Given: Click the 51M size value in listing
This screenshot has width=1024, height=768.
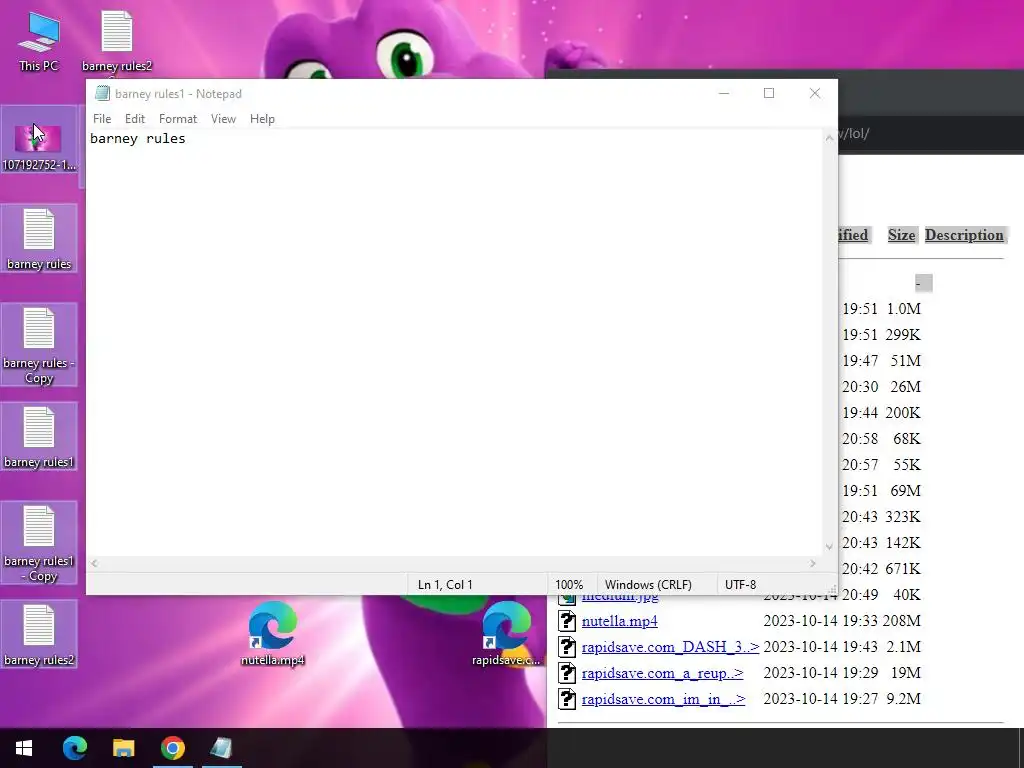Looking at the screenshot, I should click(x=905, y=360).
